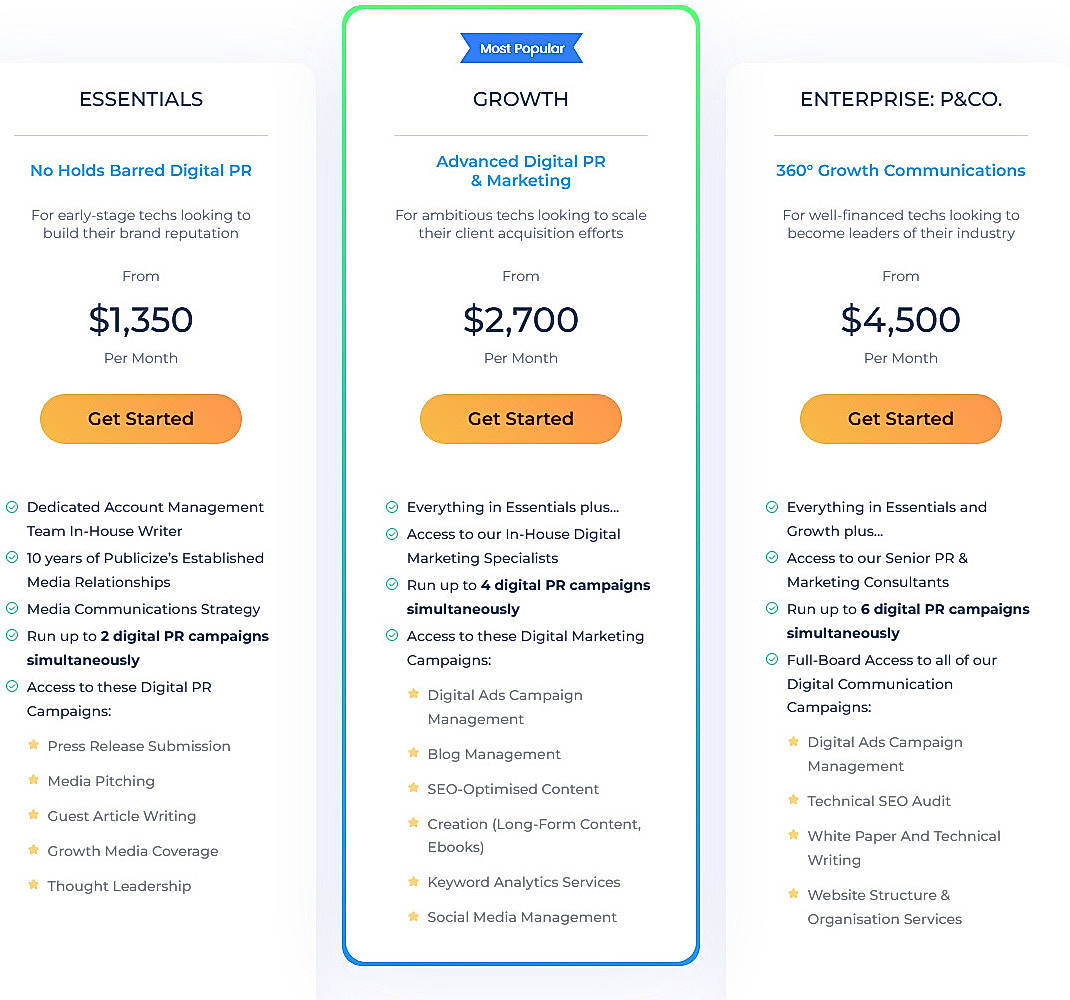Select the GROWTH plan heading
Image resolution: width=1070 pixels, height=1000 pixels.
coord(520,99)
